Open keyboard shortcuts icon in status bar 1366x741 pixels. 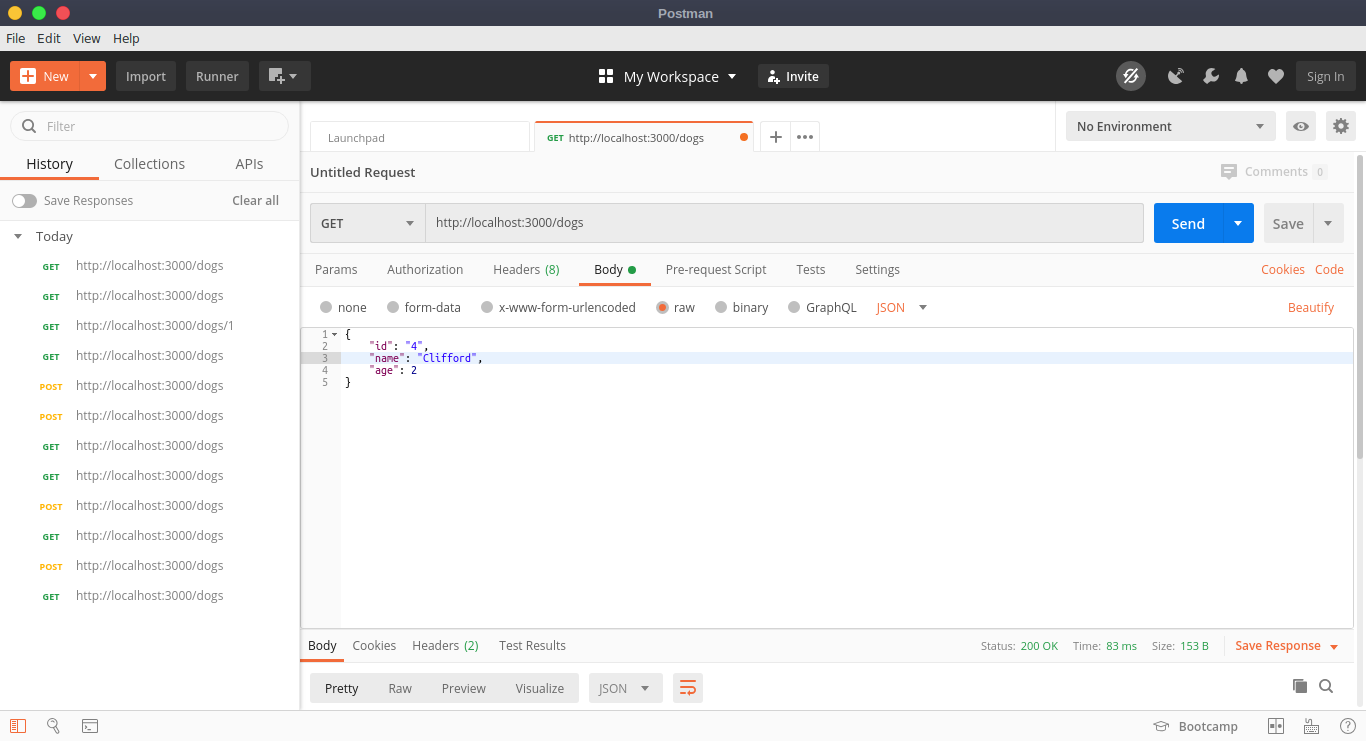pos(1311,726)
